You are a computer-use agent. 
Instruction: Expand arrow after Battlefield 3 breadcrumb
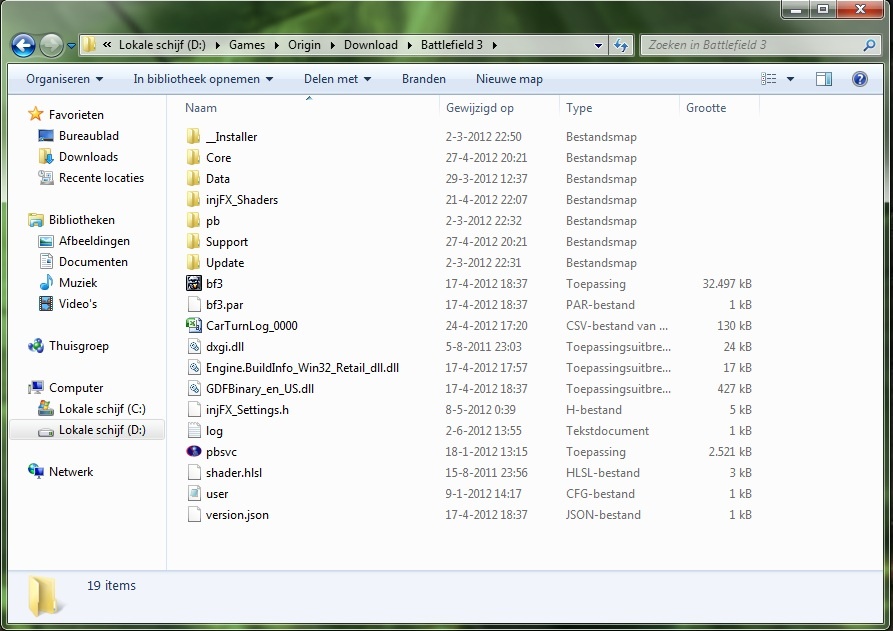494,46
